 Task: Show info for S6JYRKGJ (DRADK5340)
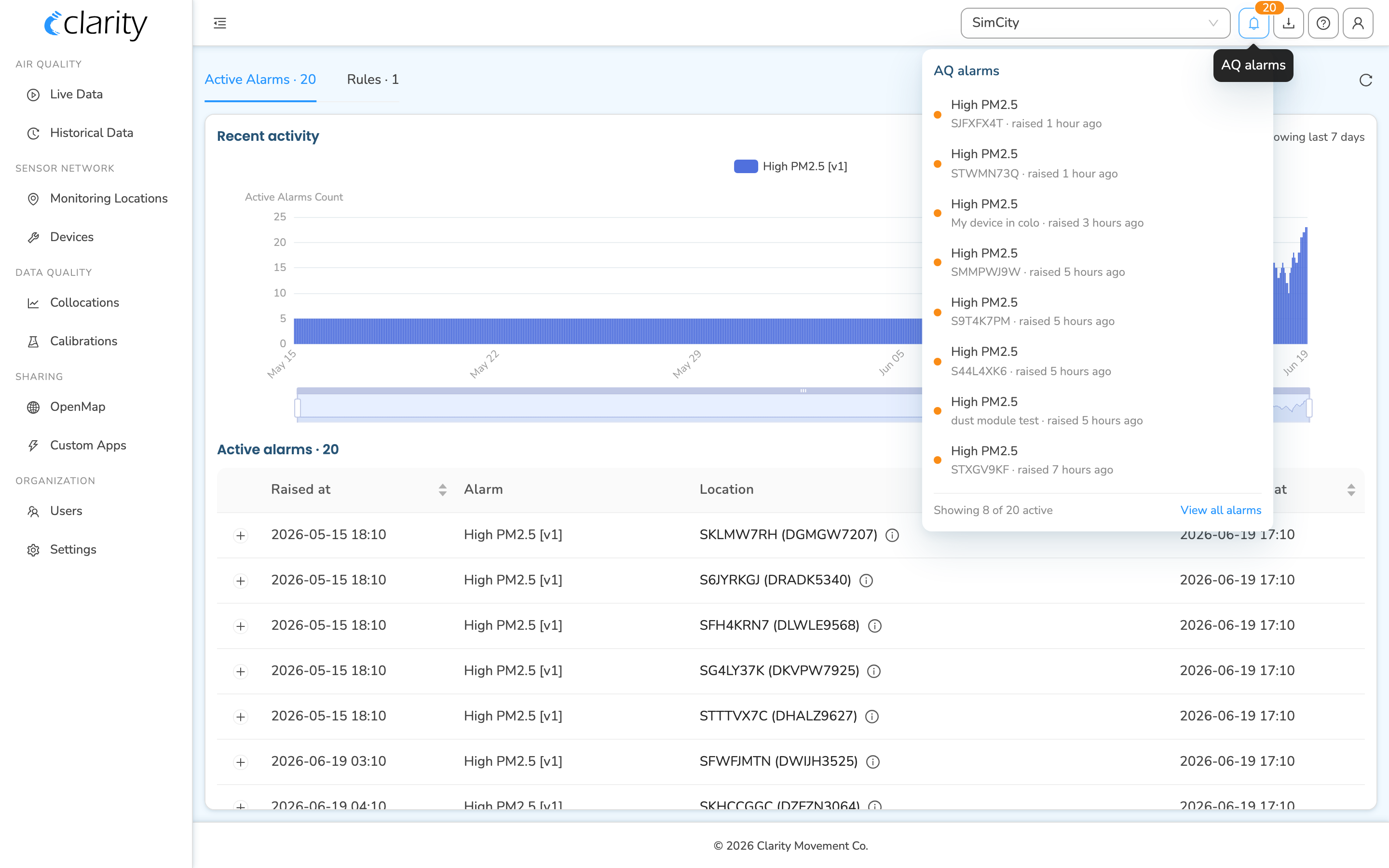pyautogui.click(x=866, y=581)
